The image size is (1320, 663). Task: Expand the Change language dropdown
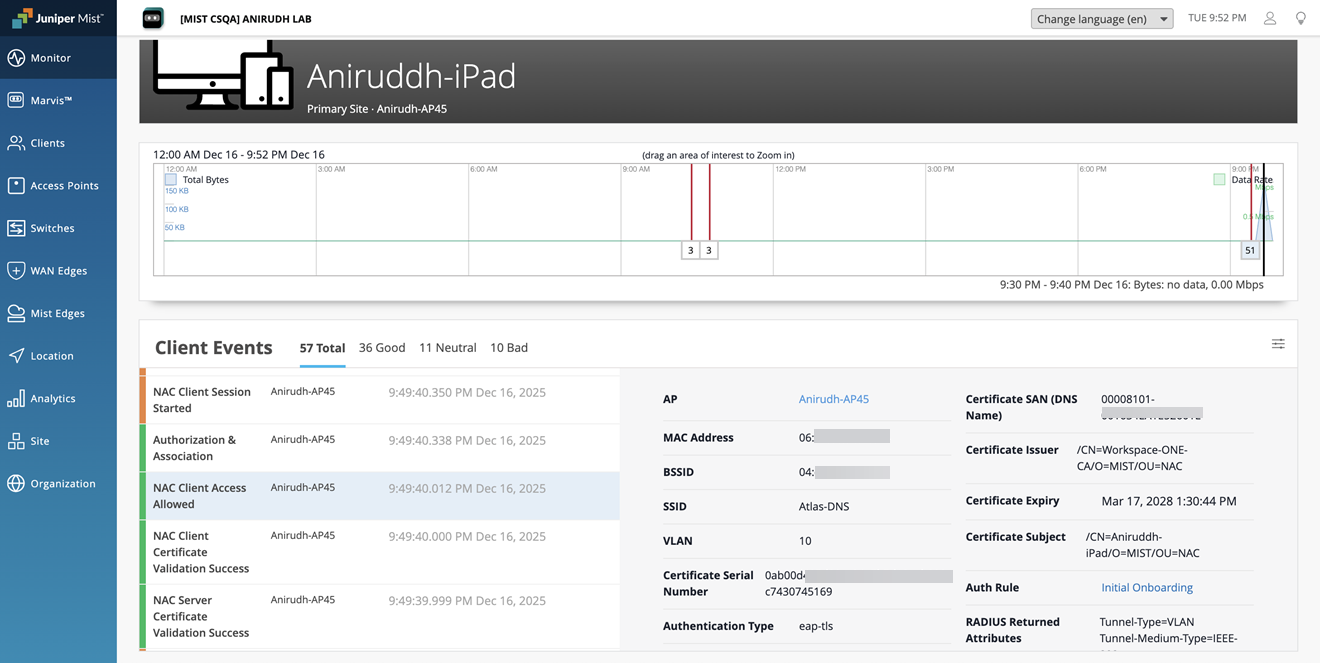pyautogui.click(x=1101, y=19)
